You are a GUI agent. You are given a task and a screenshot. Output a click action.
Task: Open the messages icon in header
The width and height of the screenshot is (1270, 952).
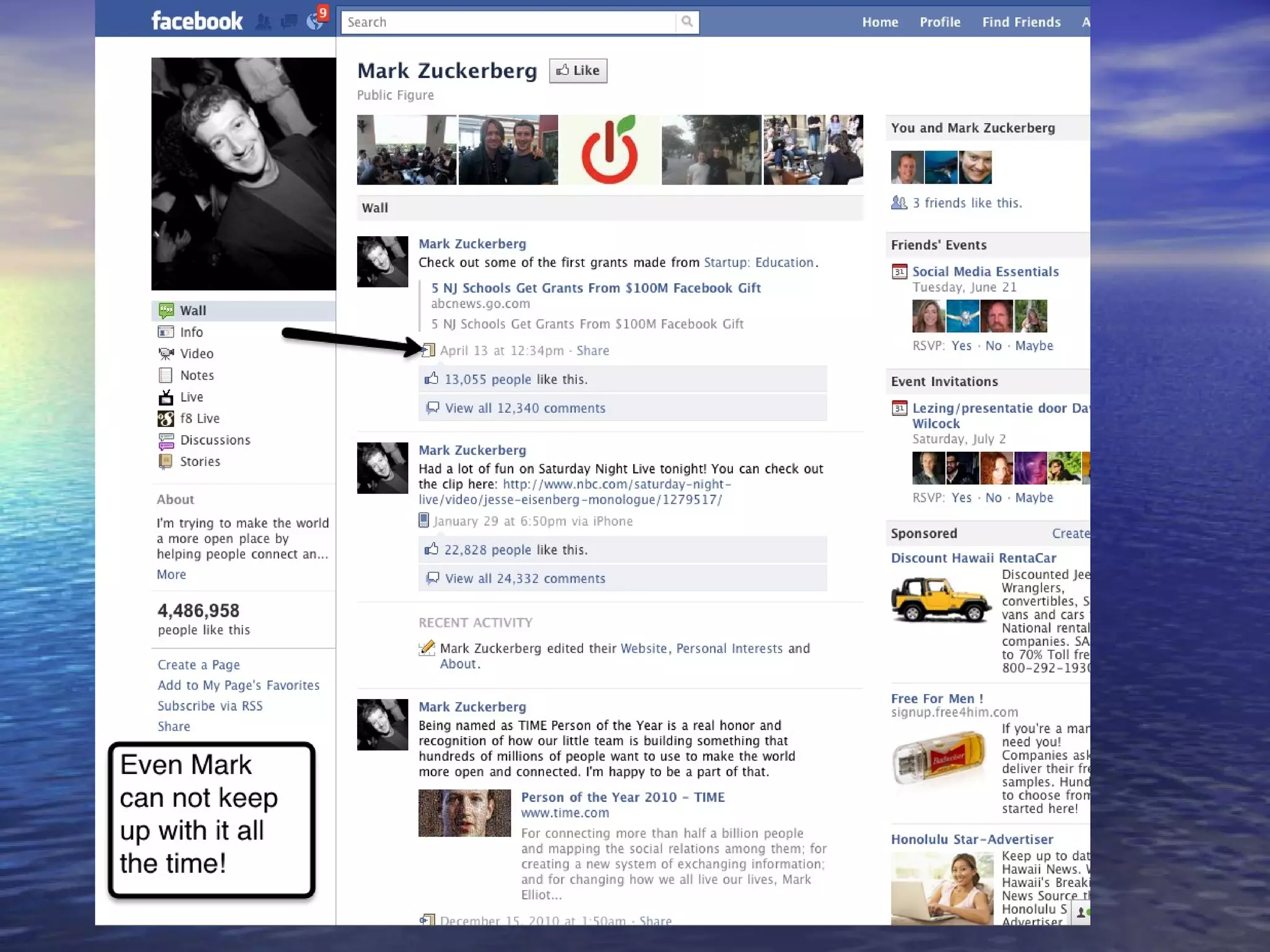coord(289,22)
